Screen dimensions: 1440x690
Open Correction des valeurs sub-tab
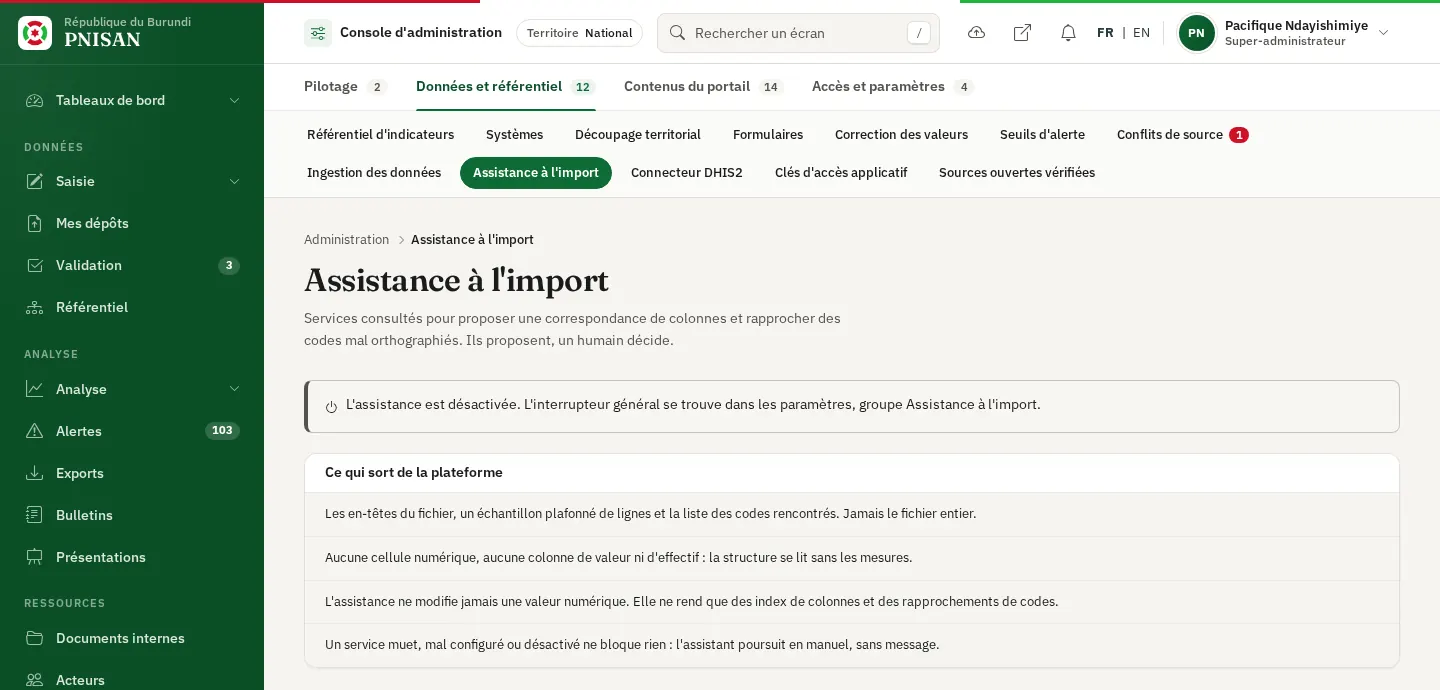click(901, 135)
